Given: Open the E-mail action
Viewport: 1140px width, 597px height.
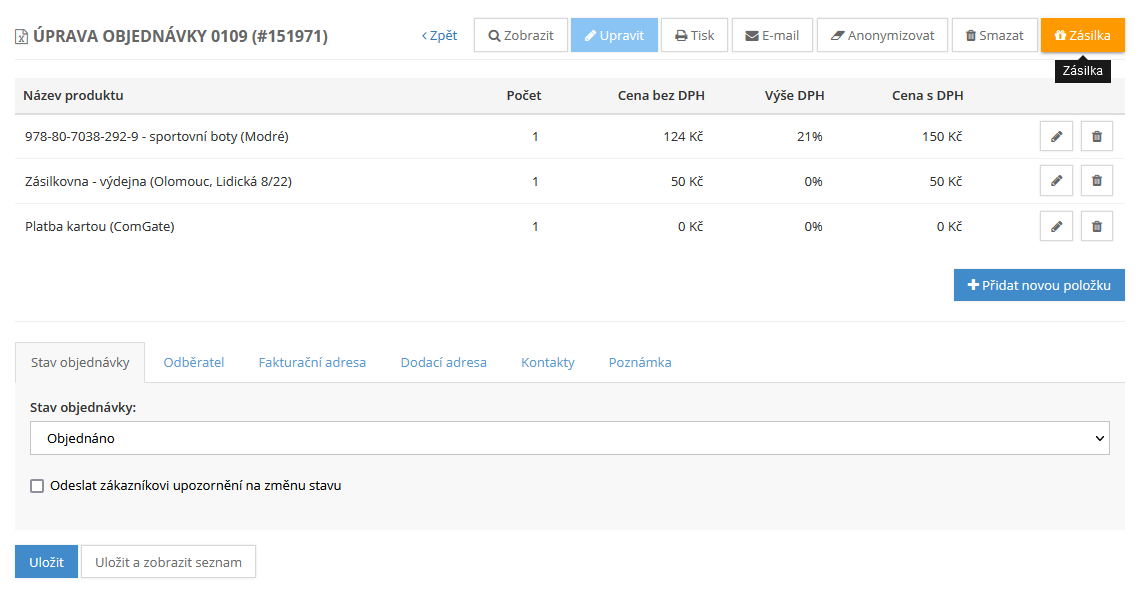Looking at the screenshot, I should tap(772, 35).
